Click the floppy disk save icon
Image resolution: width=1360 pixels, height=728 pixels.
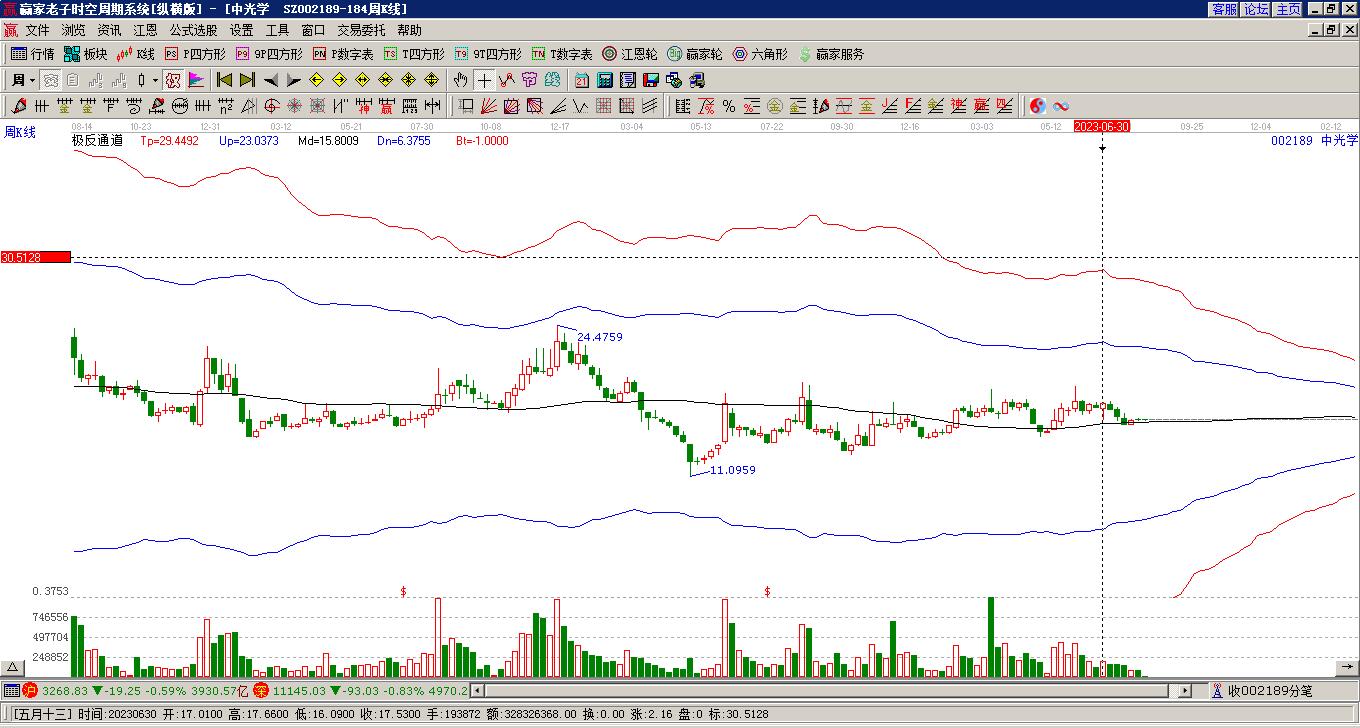click(651, 80)
